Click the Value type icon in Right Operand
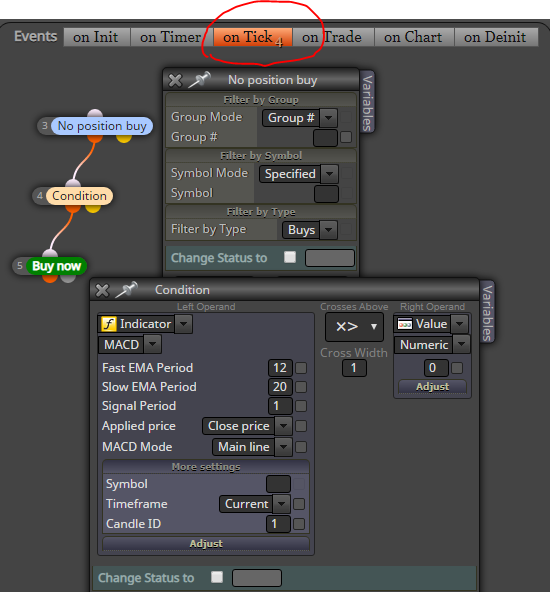 [x=405, y=324]
